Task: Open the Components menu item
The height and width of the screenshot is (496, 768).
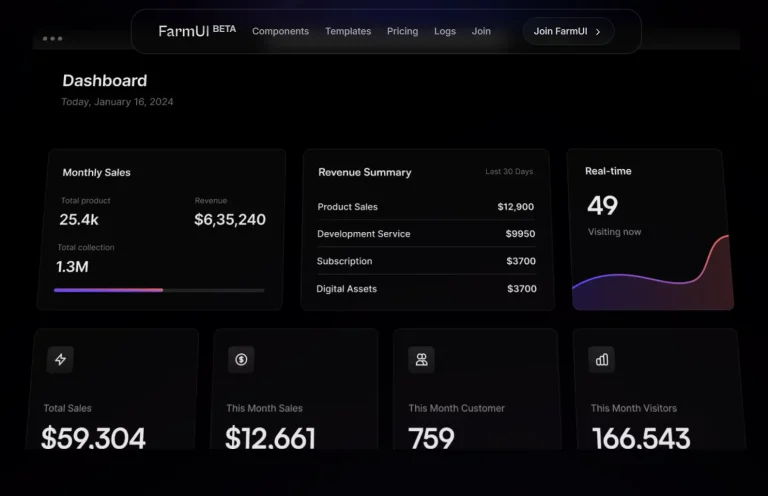Action: [280, 31]
